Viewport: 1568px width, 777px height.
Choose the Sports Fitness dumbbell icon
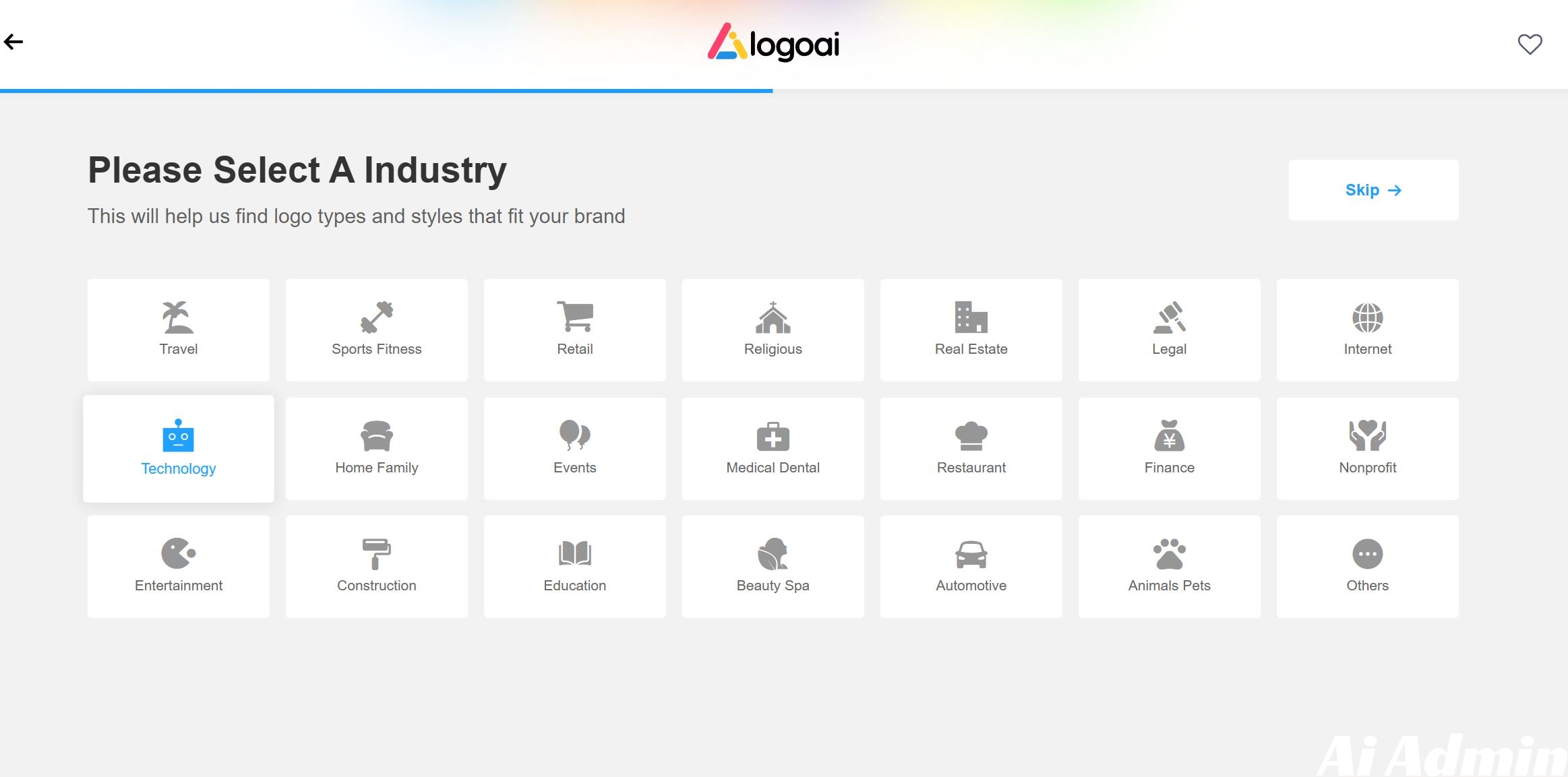[x=376, y=317]
